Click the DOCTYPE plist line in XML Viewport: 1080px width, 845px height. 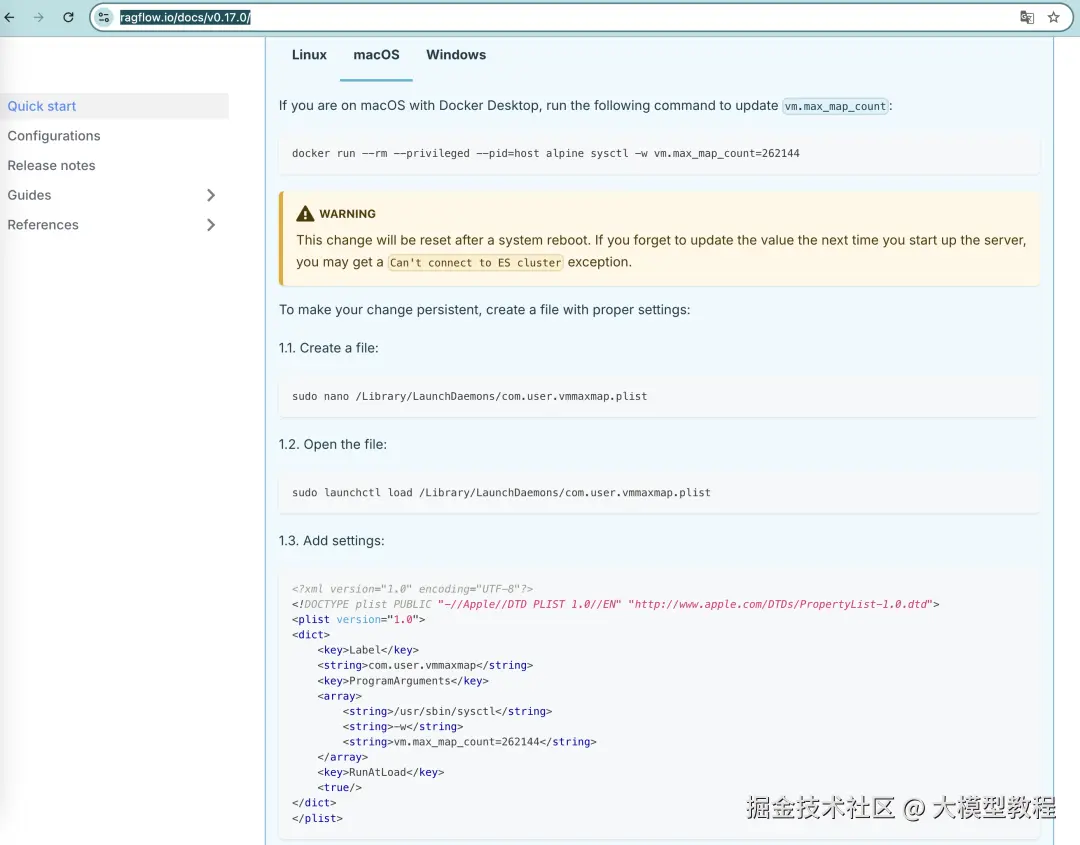click(616, 604)
